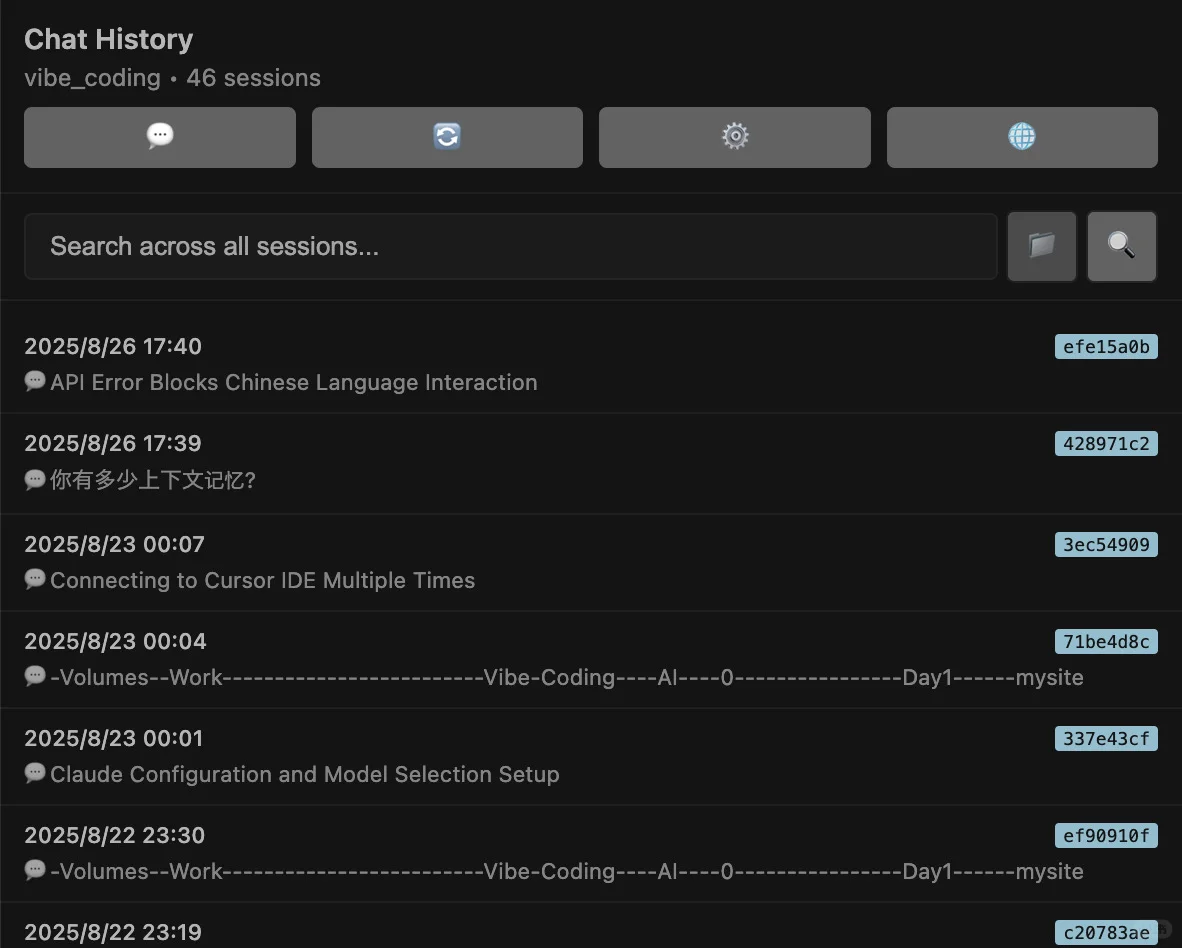Screen dimensions: 1182x948
Task: Click session ID badge 71be4d8c
Action: (1106, 641)
